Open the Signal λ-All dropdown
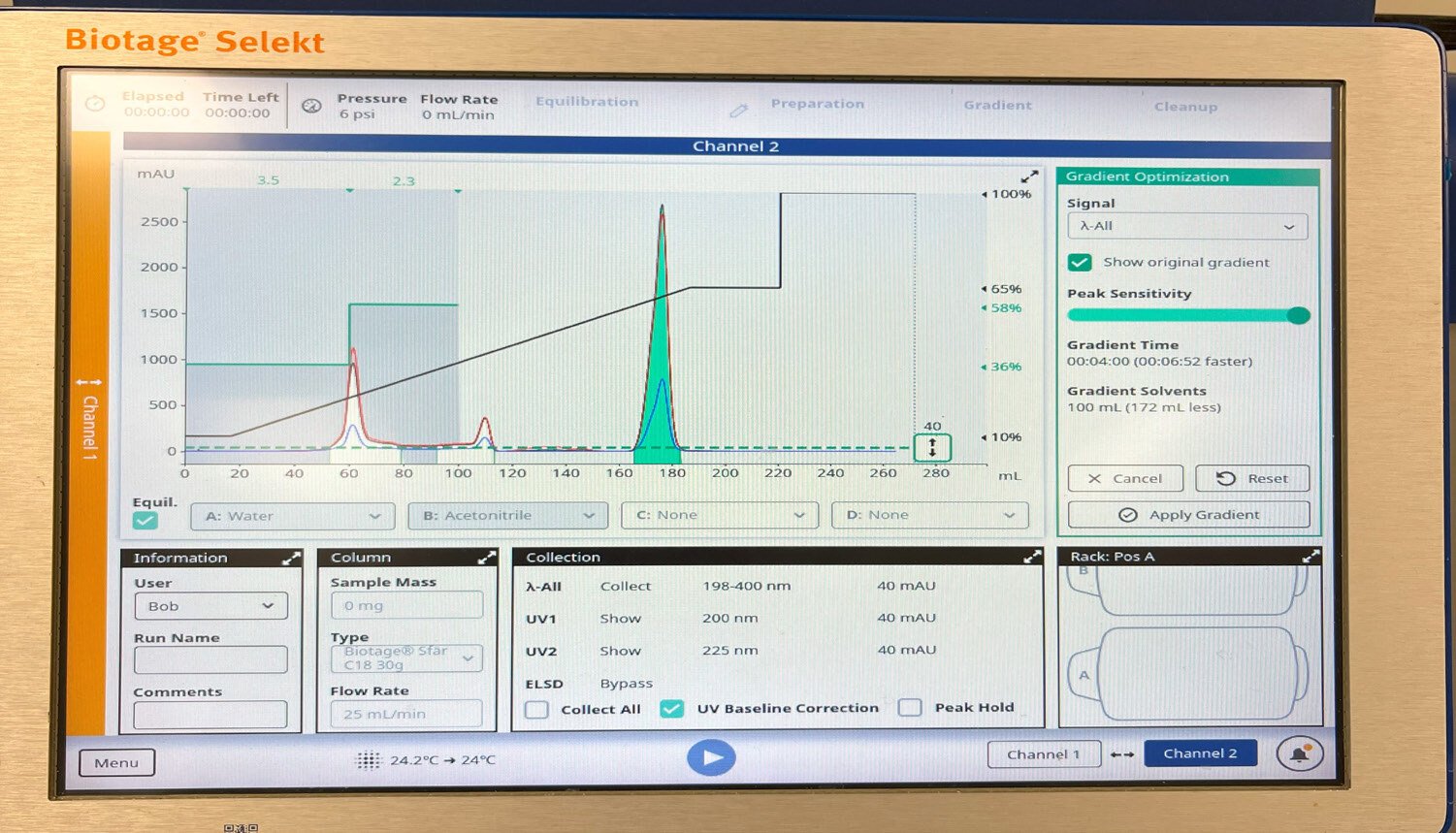 click(x=1186, y=226)
